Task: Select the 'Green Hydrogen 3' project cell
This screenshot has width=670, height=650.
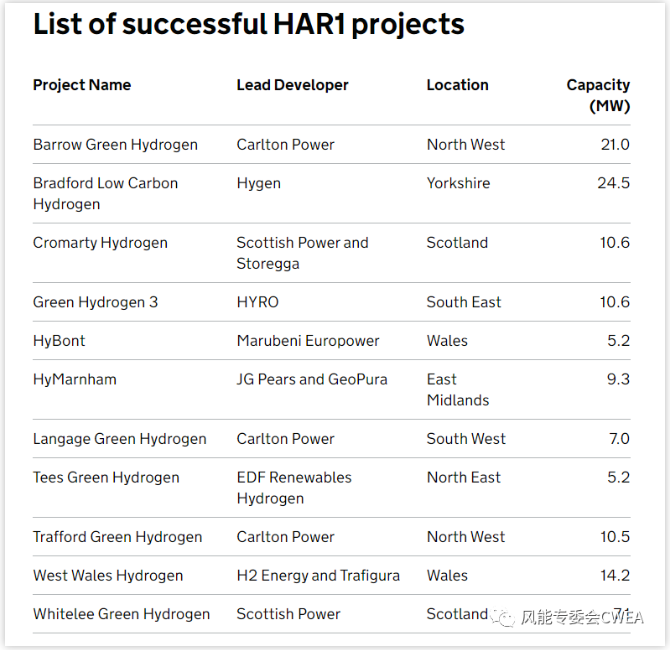Action: point(96,302)
